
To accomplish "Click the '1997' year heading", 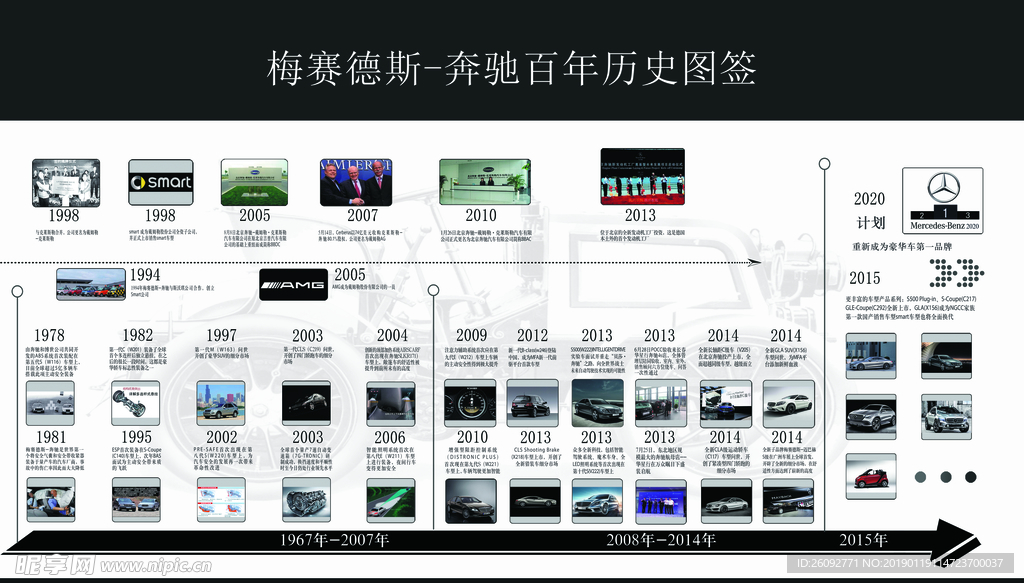I will tap(221, 336).
